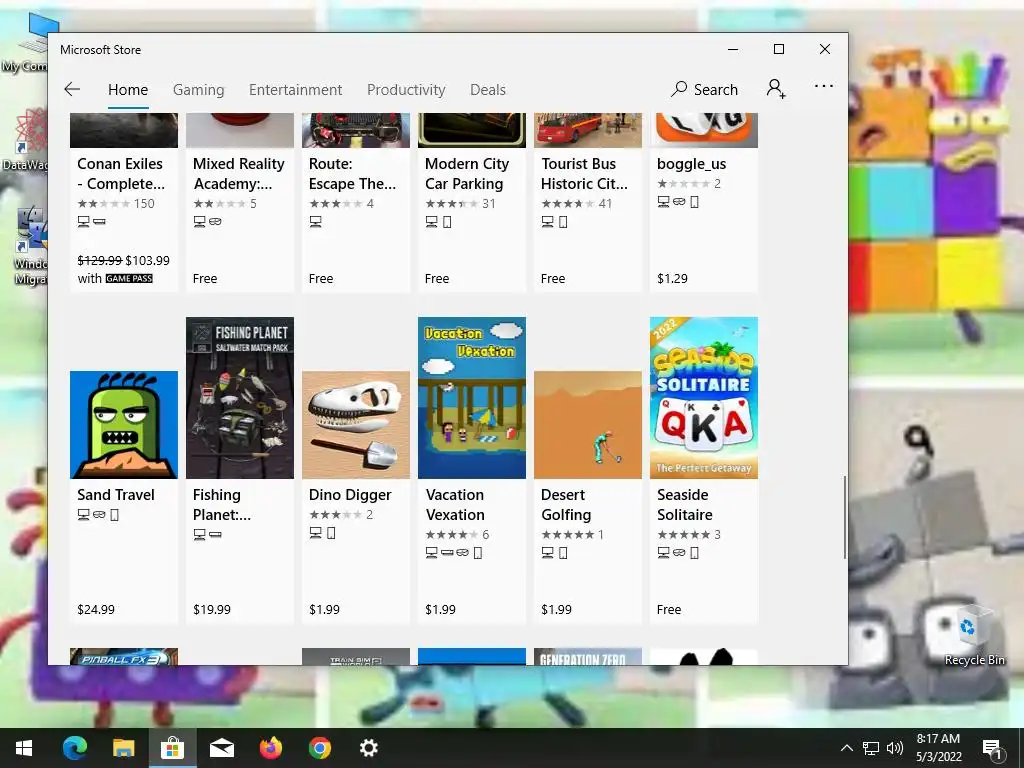Select the Mixed Reality Academy title
This screenshot has width=1024, height=768.
(238, 174)
